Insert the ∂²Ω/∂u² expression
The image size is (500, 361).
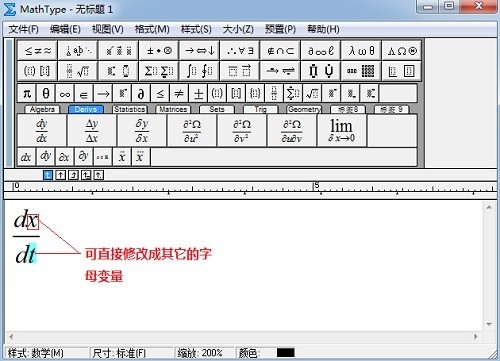coord(192,130)
